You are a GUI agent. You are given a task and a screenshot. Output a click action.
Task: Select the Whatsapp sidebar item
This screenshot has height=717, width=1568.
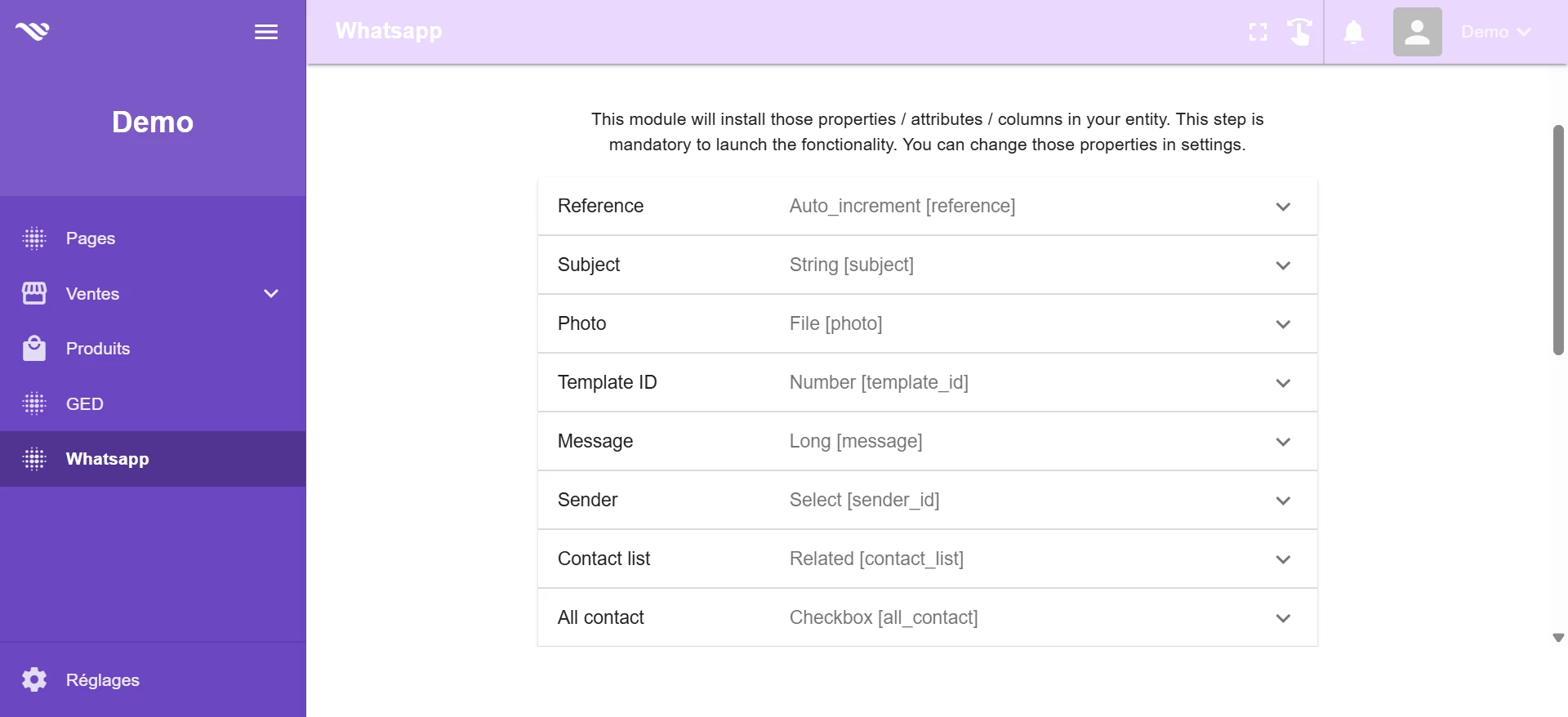[108, 459]
